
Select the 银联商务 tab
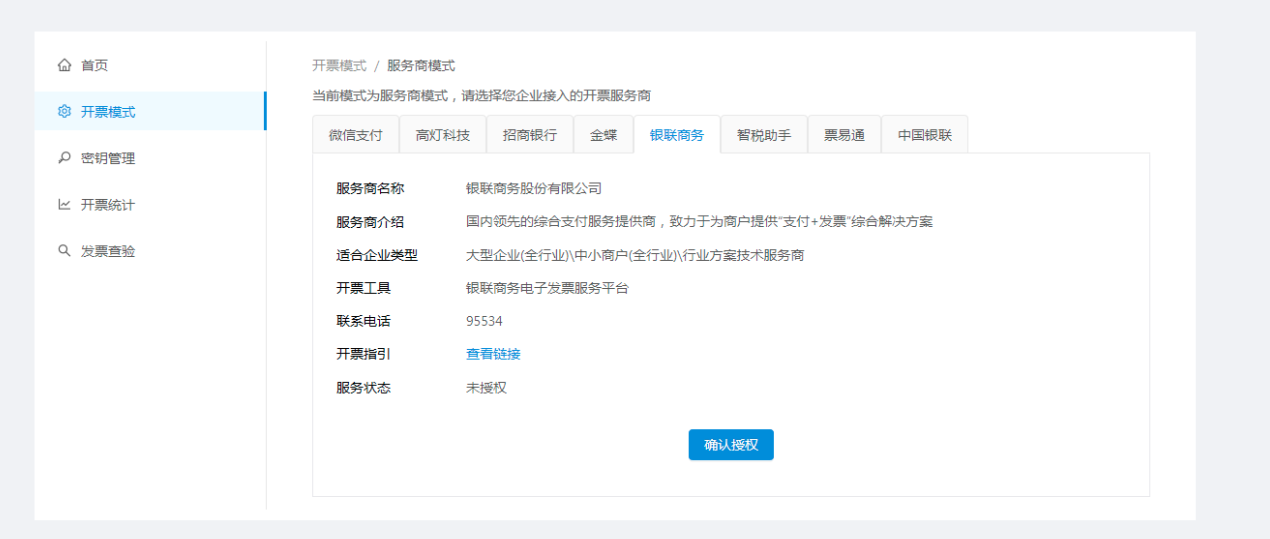click(676, 135)
